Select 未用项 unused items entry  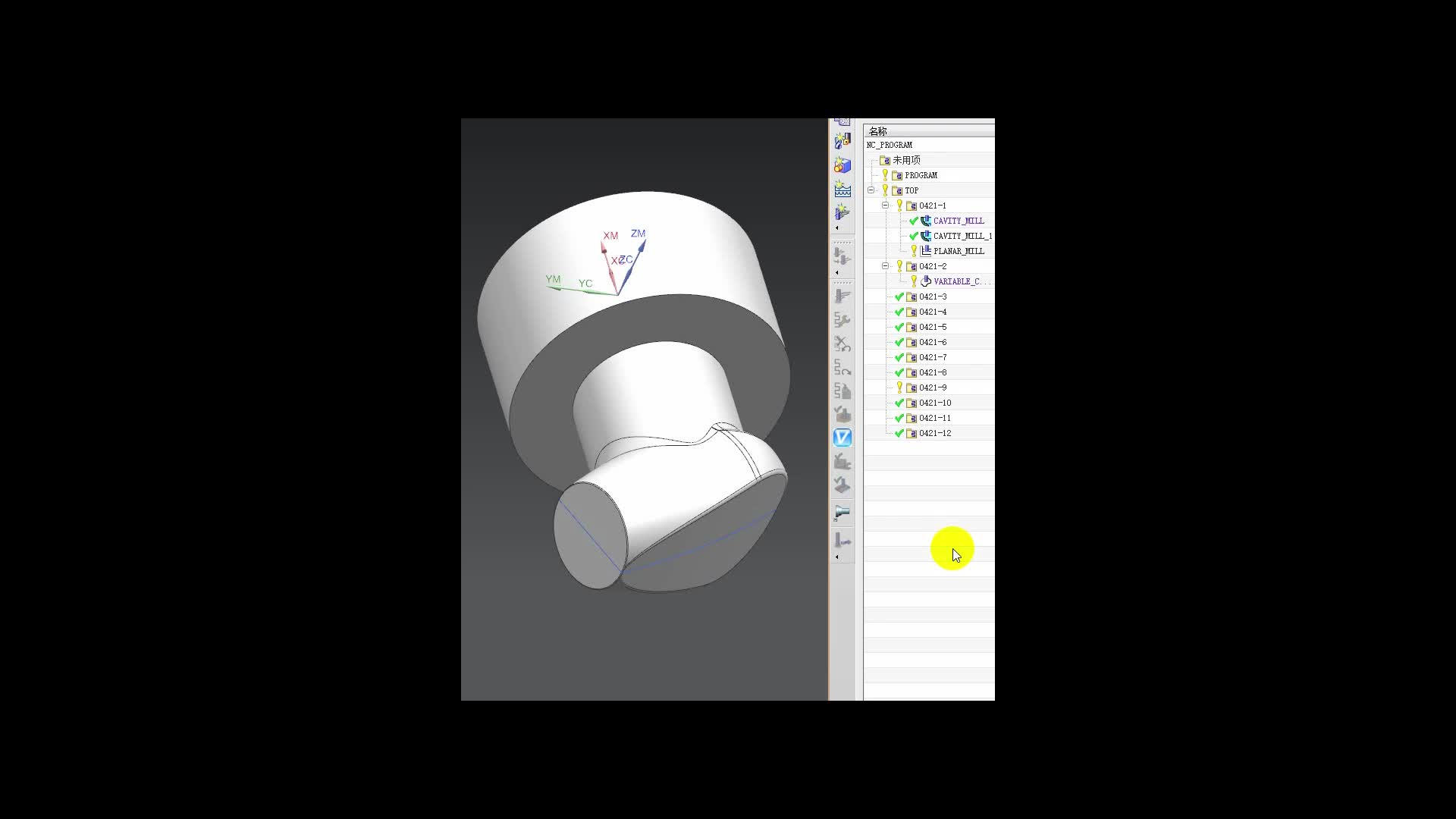point(905,160)
